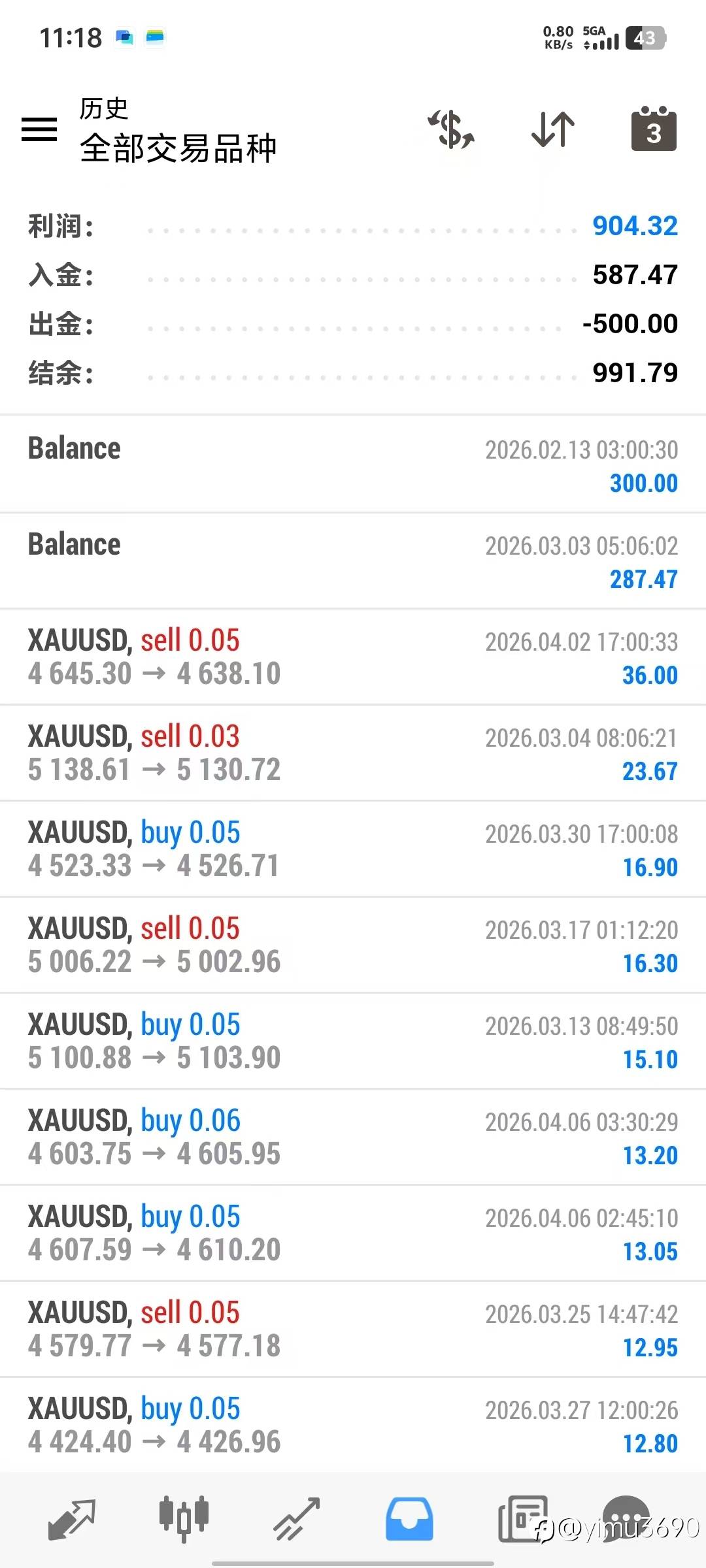Expand XAUUSD sell 0.05 trade with 36.00 profit
This screenshot has height=1568, width=706.
(x=353, y=657)
